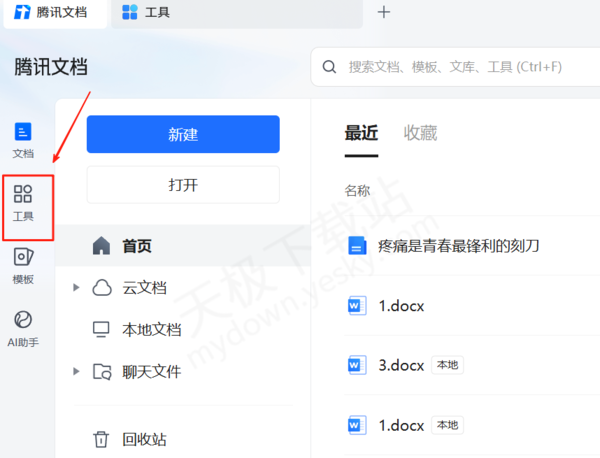
Task: Open file 疼痛是青春最锋利的刻刀
Action: coord(458,246)
